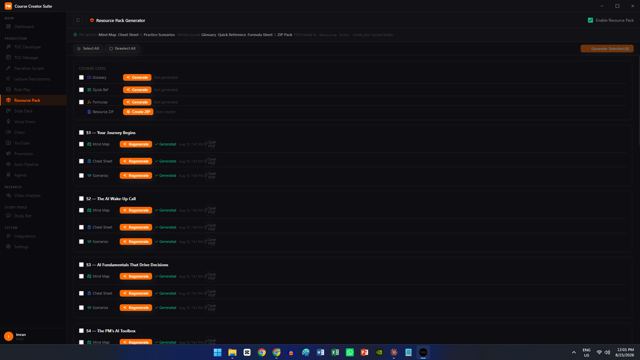Open Slide Deck in the sidebar
Image resolution: width=640 pixels, height=360 pixels.
[33, 111]
